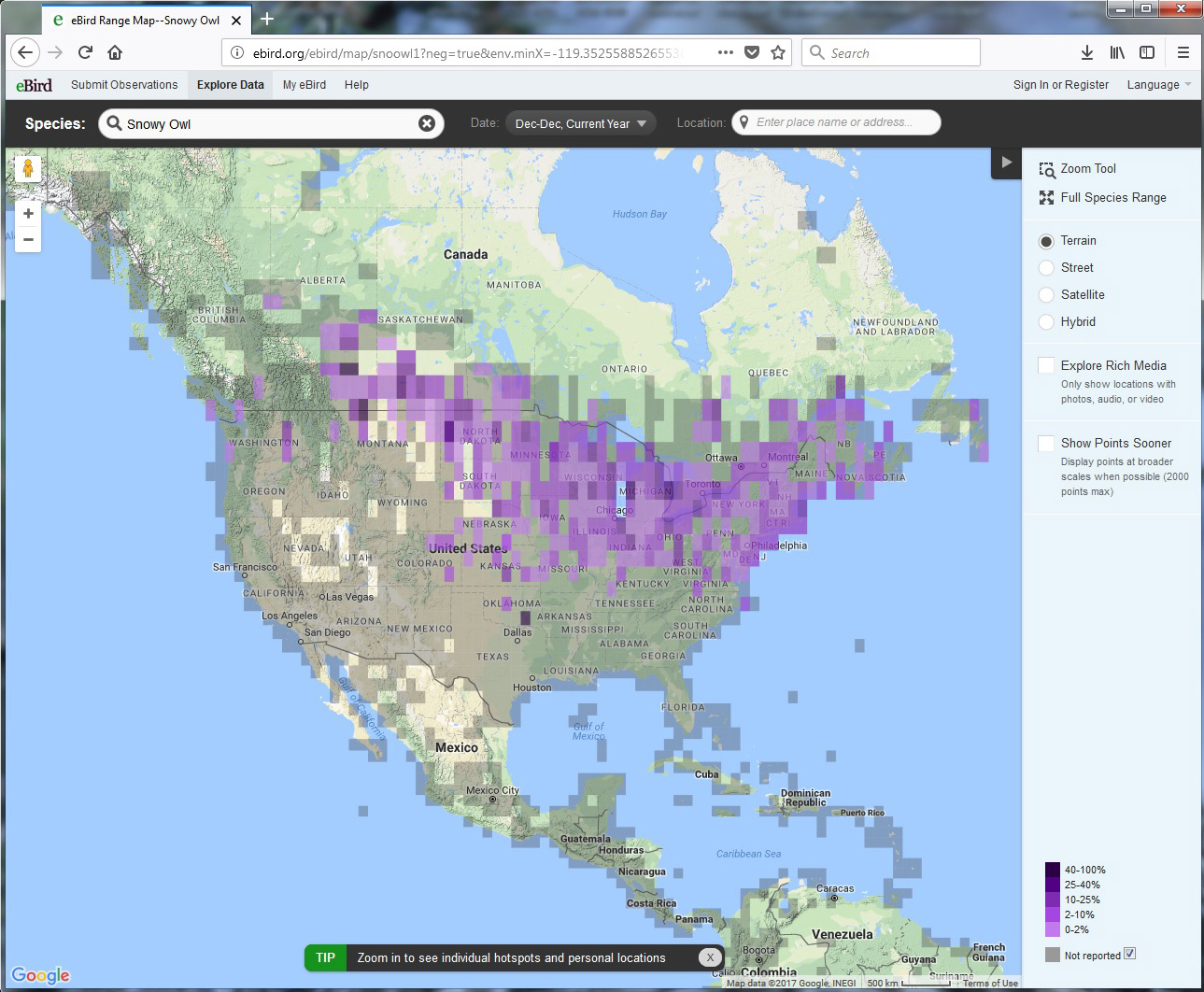The image size is (1204, 992).
Task: Open the Firefox hamburger menu
Action: (1183, 52)
